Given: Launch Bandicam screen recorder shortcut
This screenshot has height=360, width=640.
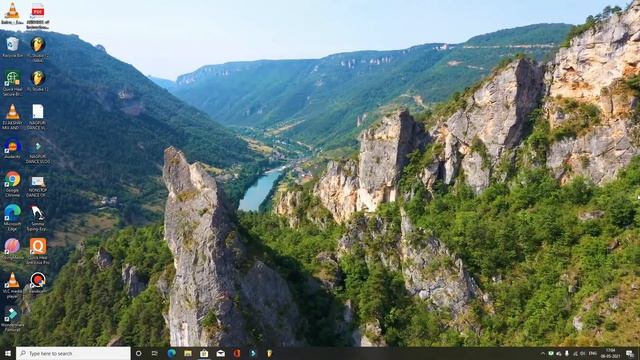Looking at the screenshot, I should tap(38, 283).
